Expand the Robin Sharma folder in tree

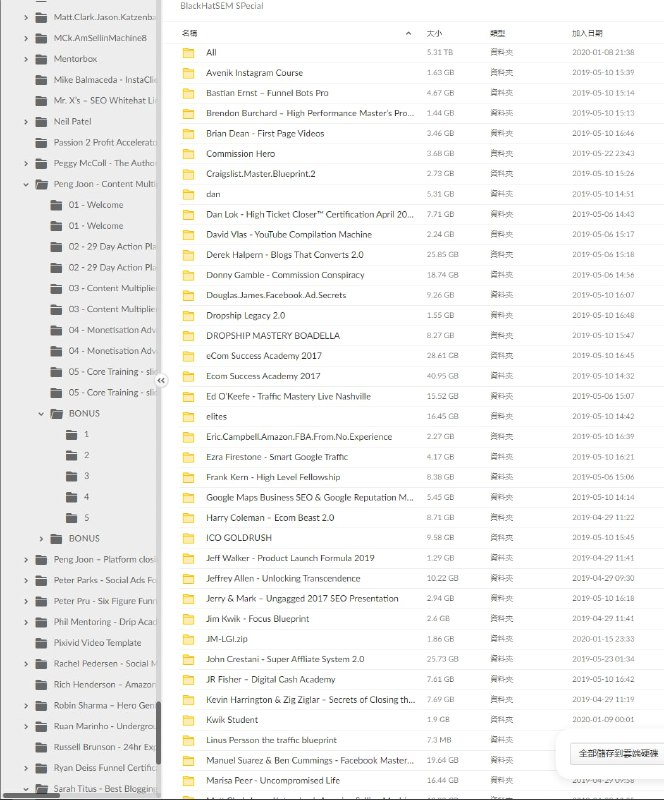click(x=27, y=705)
